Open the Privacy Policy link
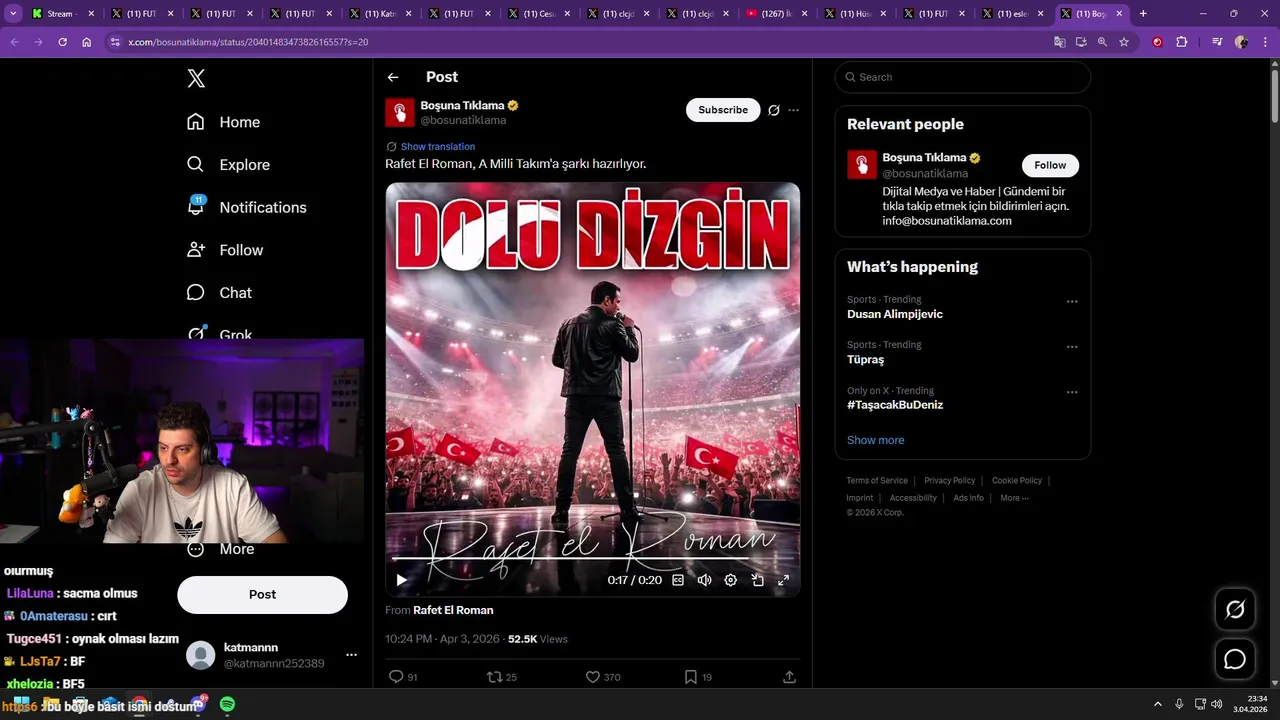Screen dimensions: 1280x720 pos(950,481)
